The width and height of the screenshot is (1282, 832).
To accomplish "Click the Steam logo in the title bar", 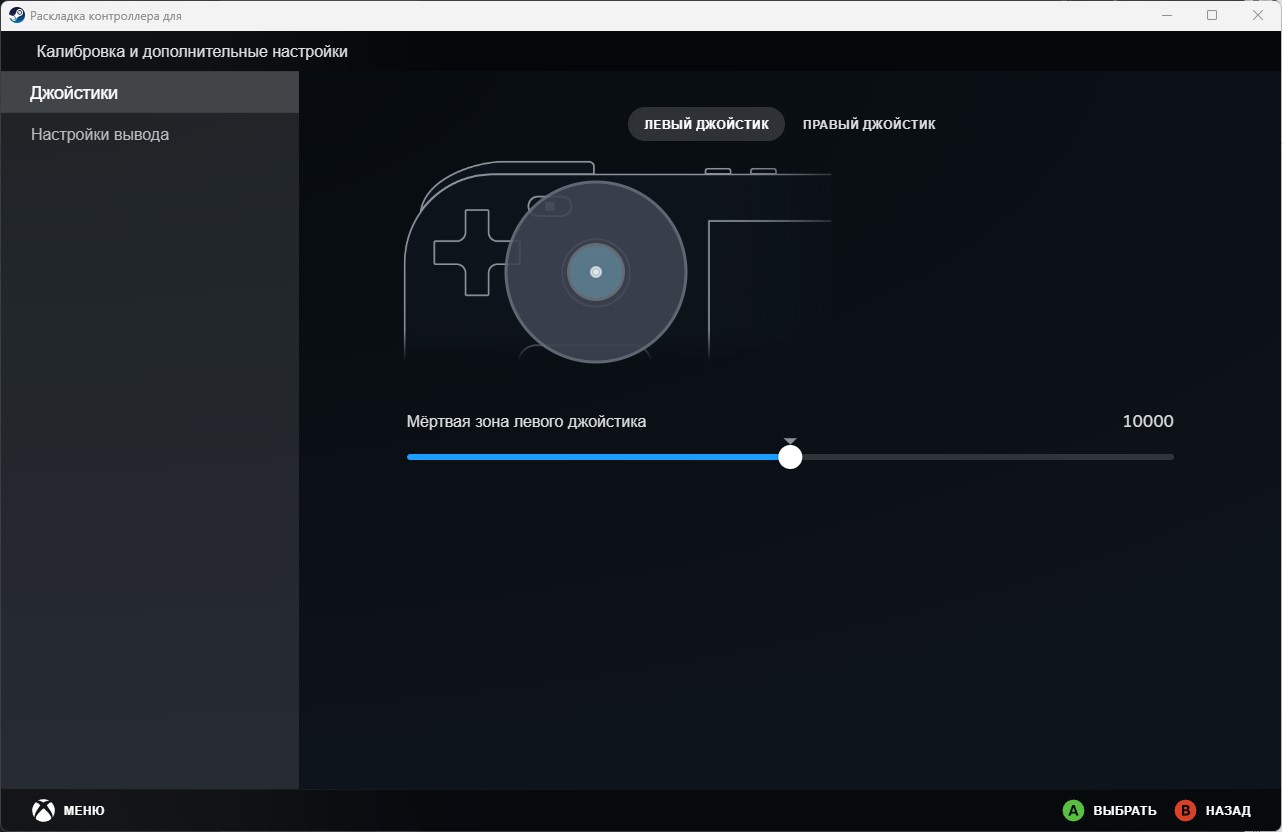I will click(17, 15).
